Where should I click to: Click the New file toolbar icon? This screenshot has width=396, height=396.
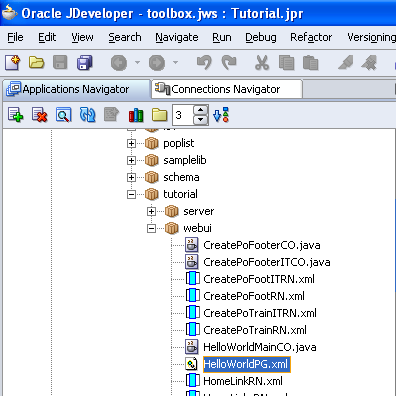tap(13, 62)
